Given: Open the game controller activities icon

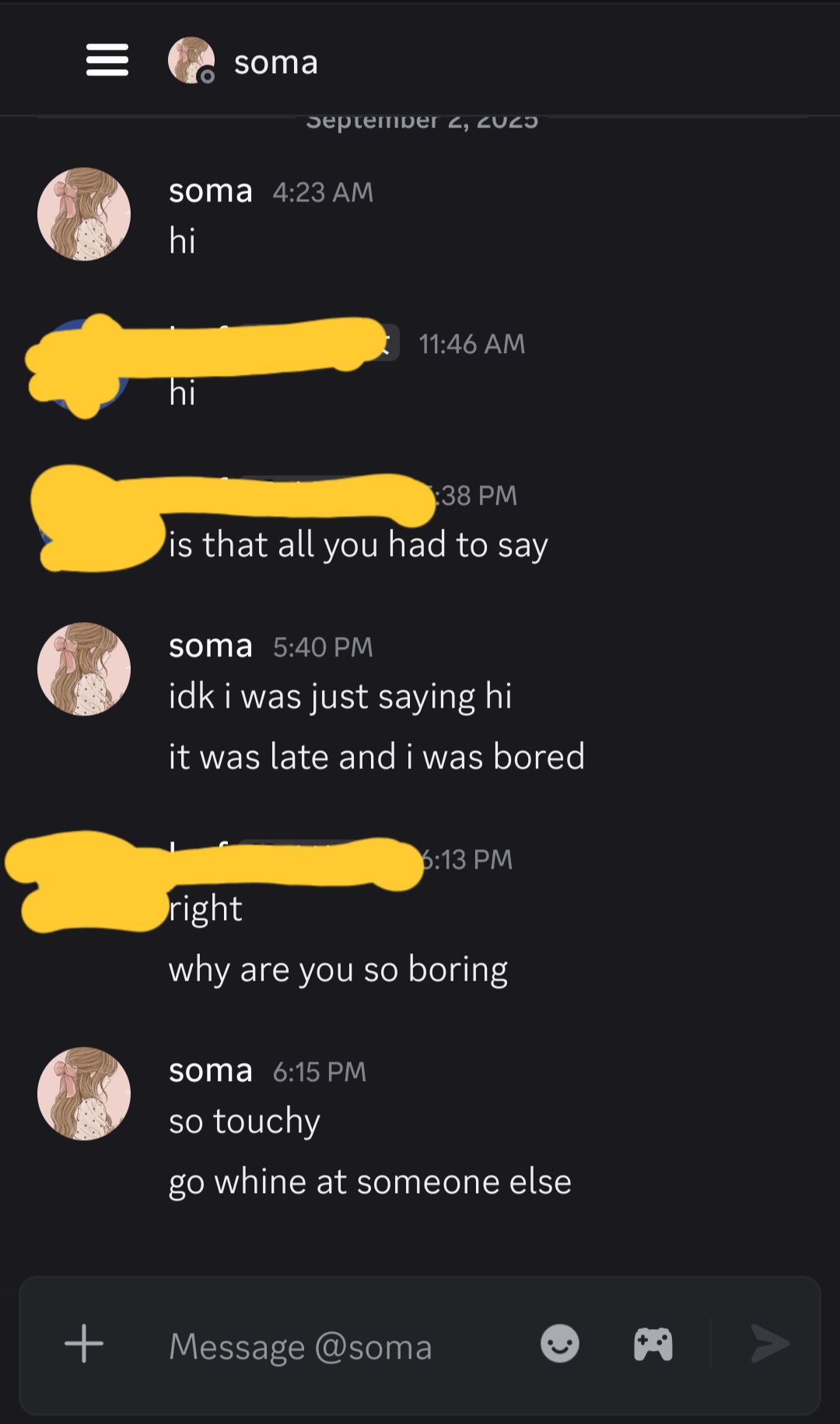Looking at the screenshot, I should [x=653, y=1344].
